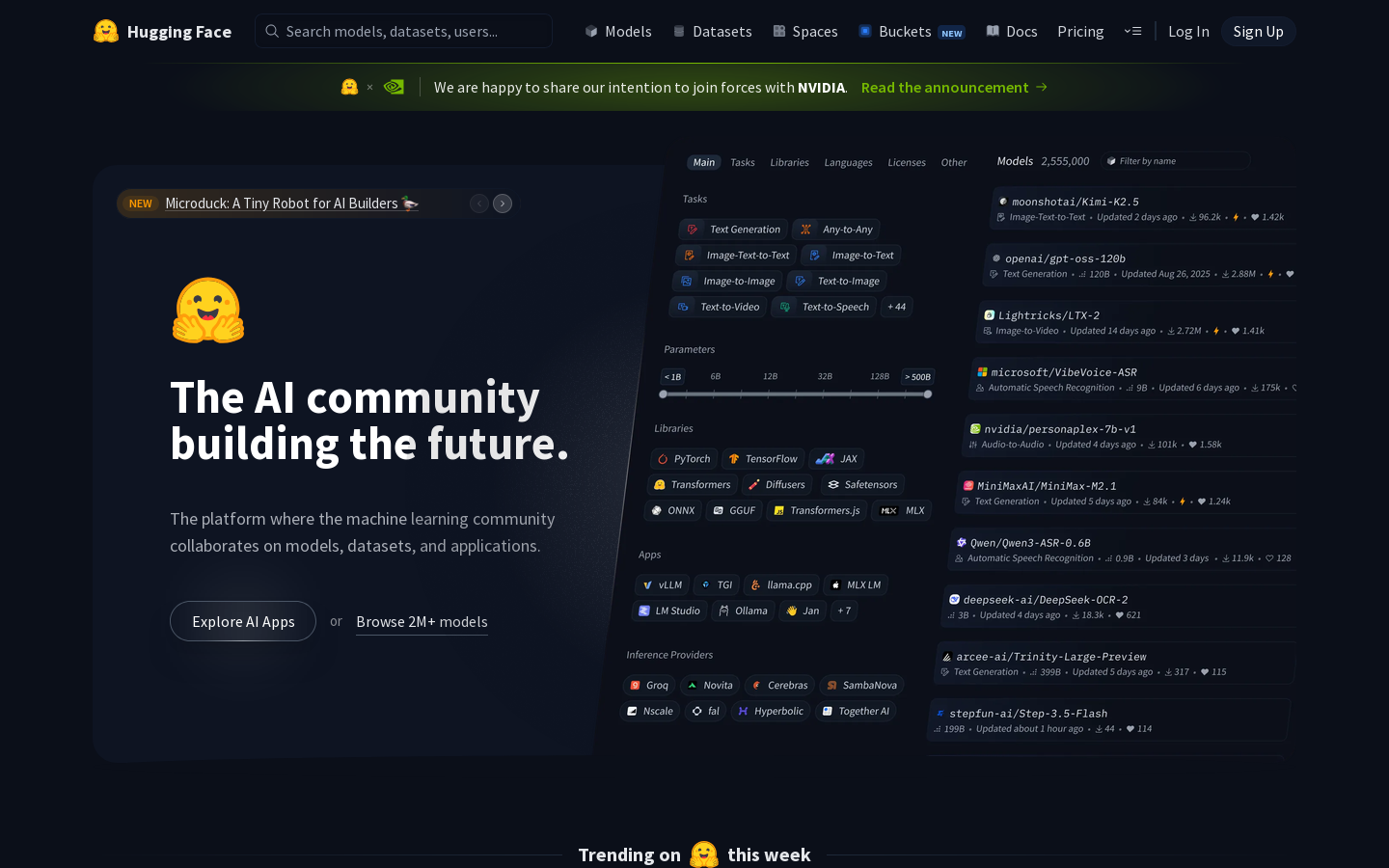Select the Together AI provider chip

[x=856, y=712]
